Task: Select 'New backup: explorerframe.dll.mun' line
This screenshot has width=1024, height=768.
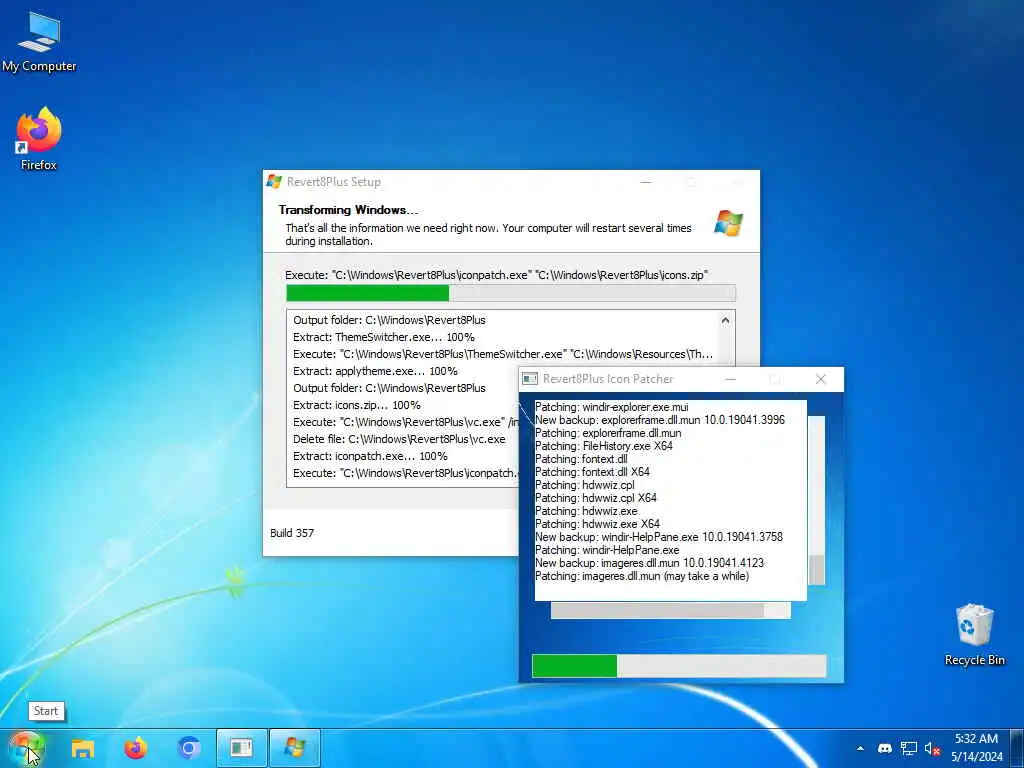Action: pyautogui.click(x=660, y=420)
